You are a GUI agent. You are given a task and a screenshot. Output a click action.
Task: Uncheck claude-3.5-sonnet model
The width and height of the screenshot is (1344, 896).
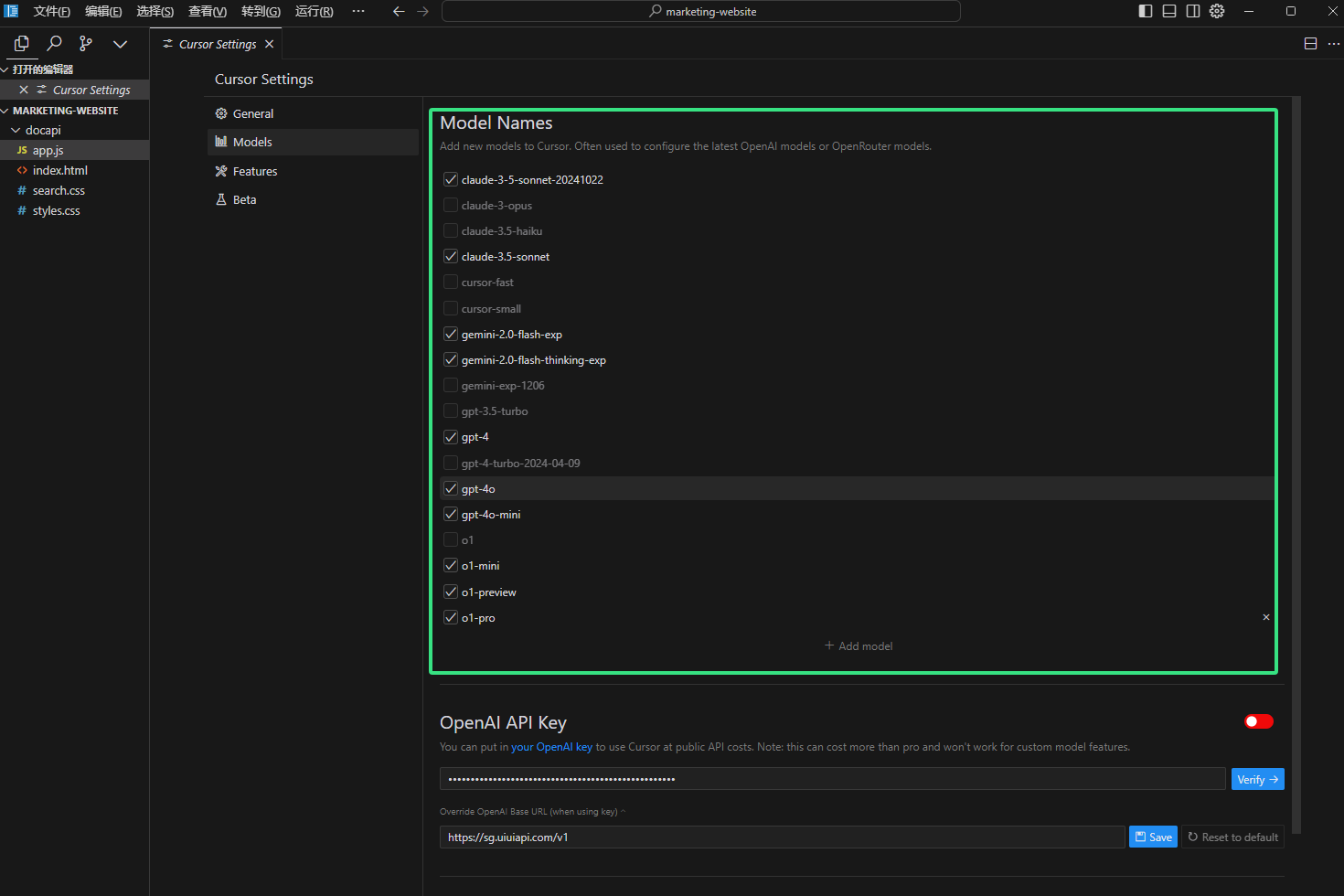pyautogui.click(x=451, y=256)
